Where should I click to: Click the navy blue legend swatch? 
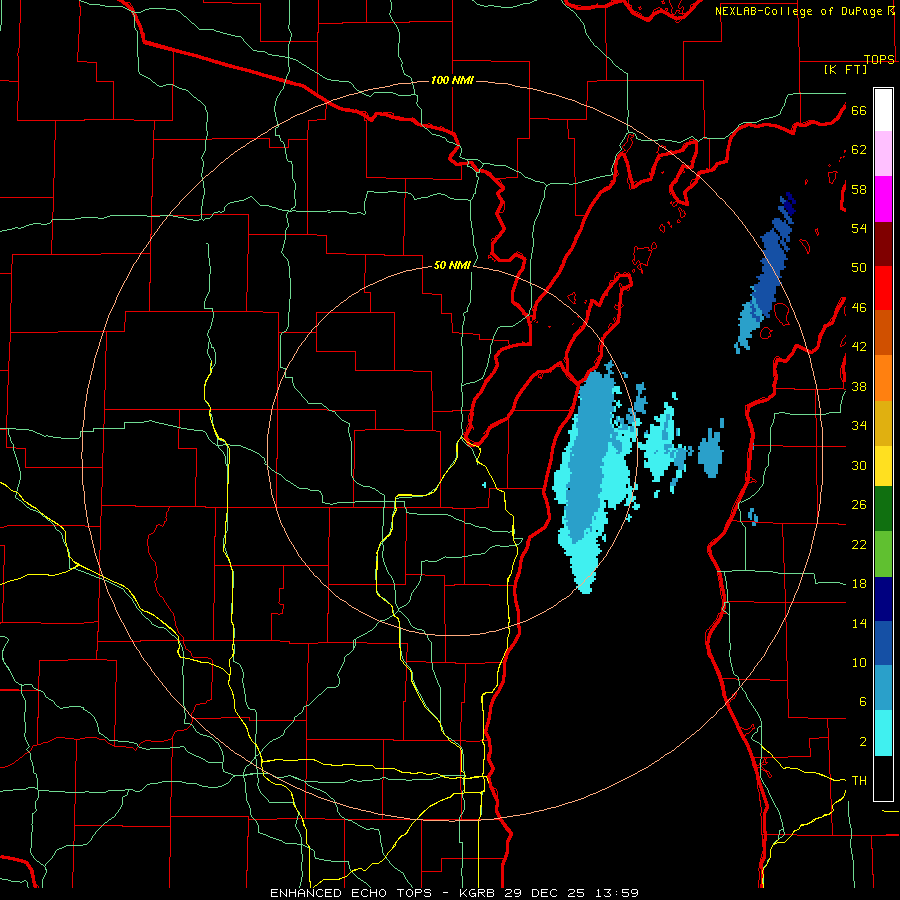coord(883,599)
